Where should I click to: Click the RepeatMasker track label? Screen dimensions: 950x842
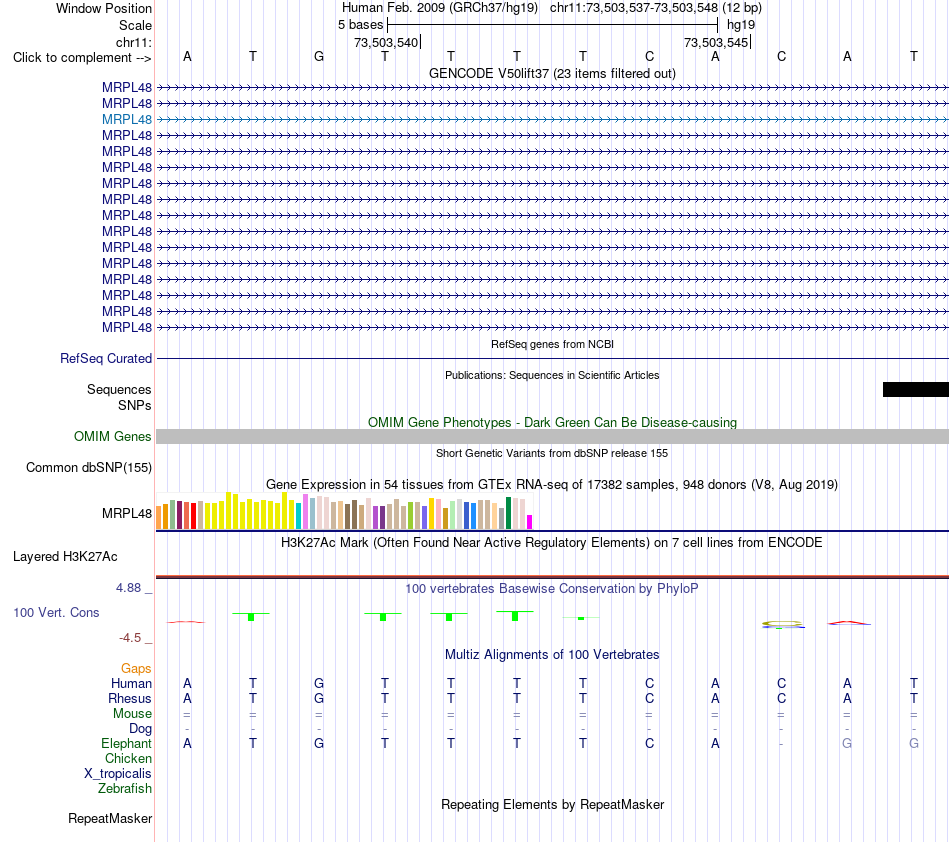110,818
